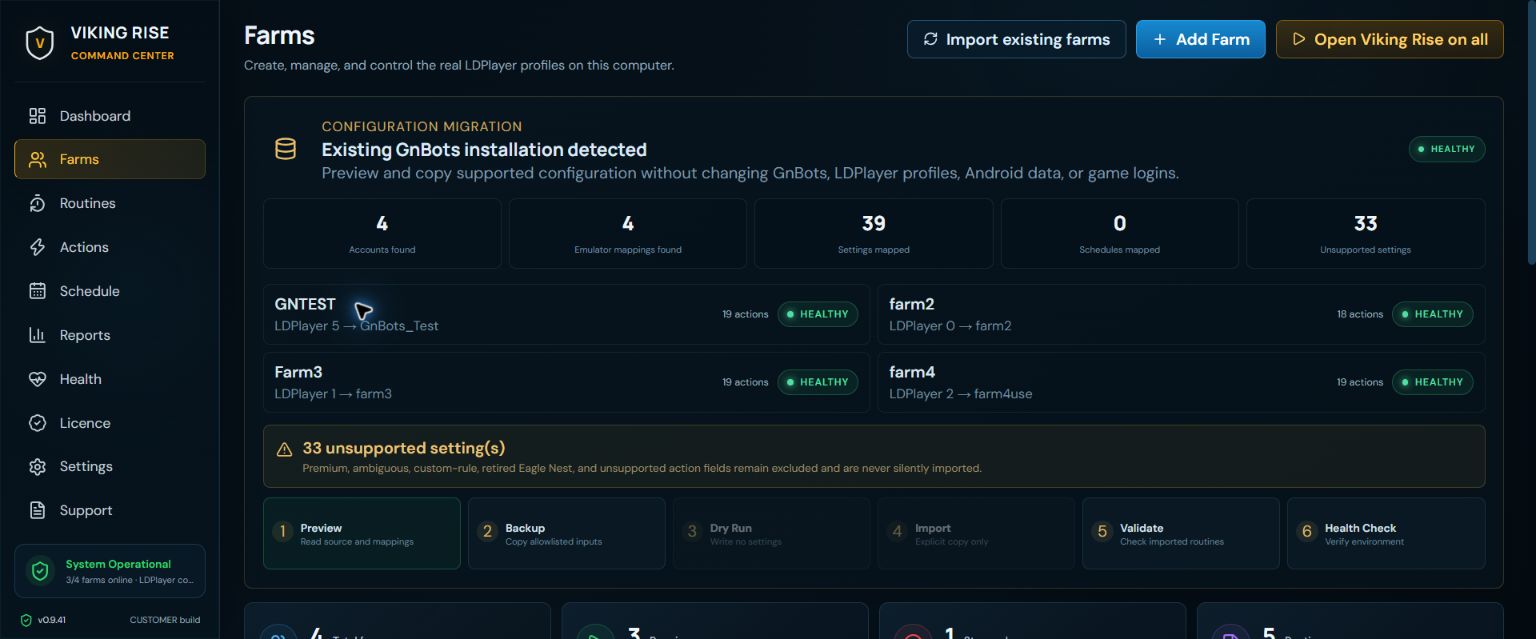
Task: Click the 'CUSTOMER build' label
Action: pos(165,620)
